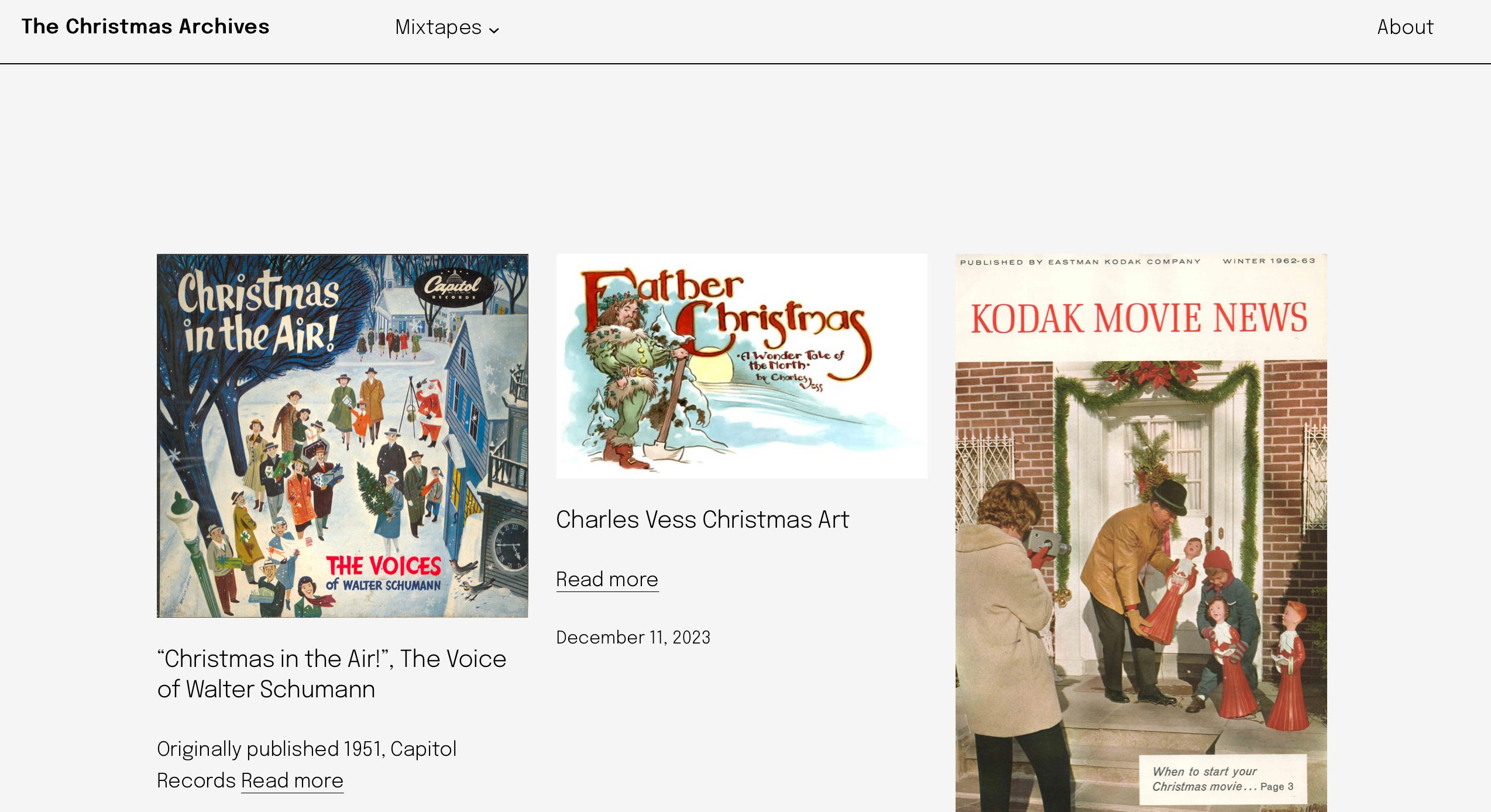Click the December 11, 2023 post date

633,637
